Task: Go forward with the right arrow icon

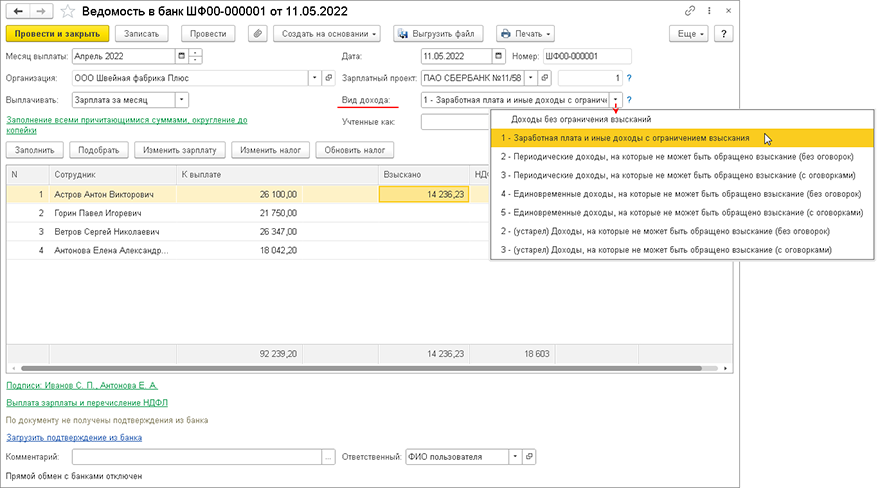Action: click(42, 11)
